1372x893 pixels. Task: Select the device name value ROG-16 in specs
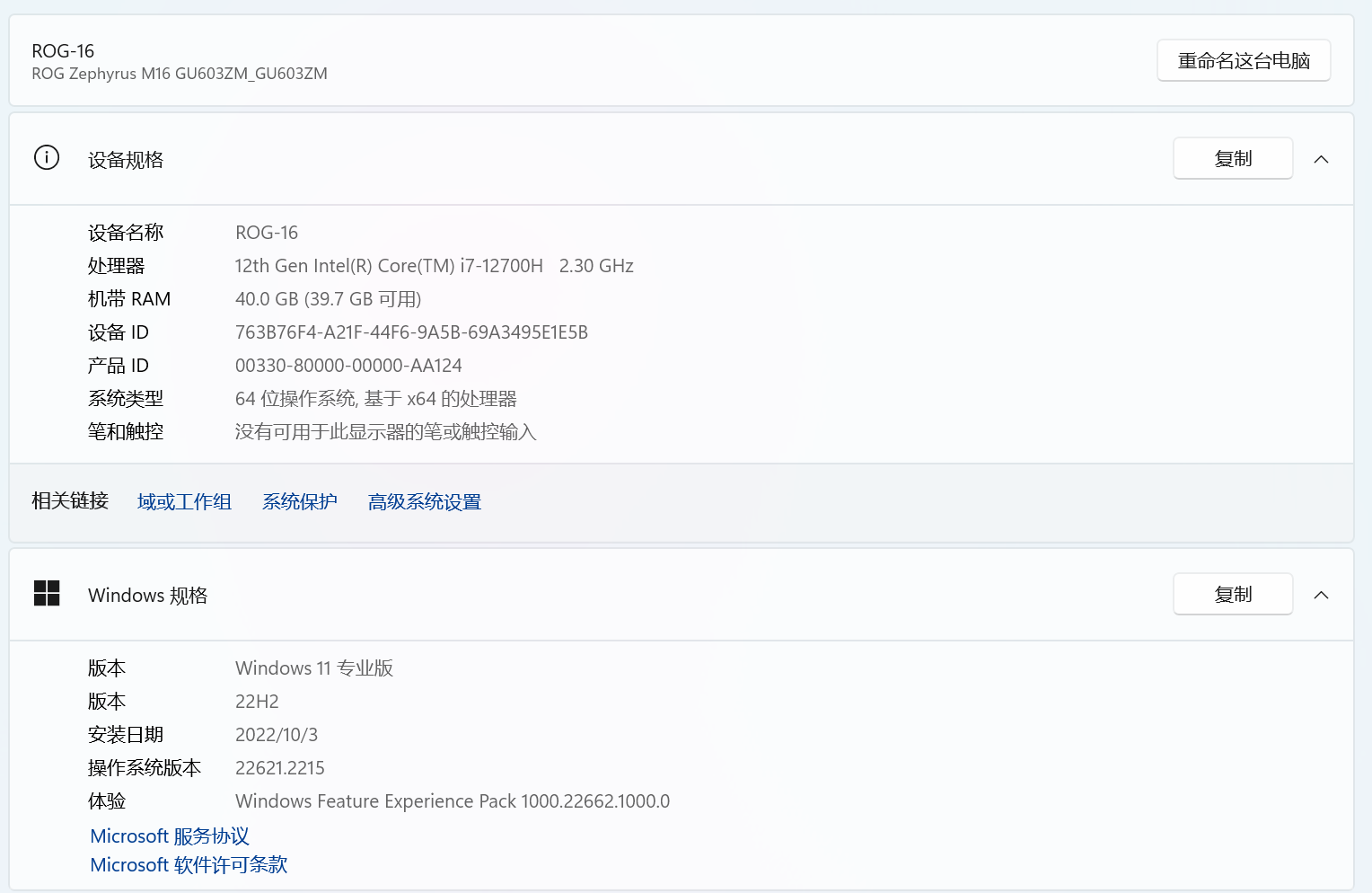[x=267, y=233]
